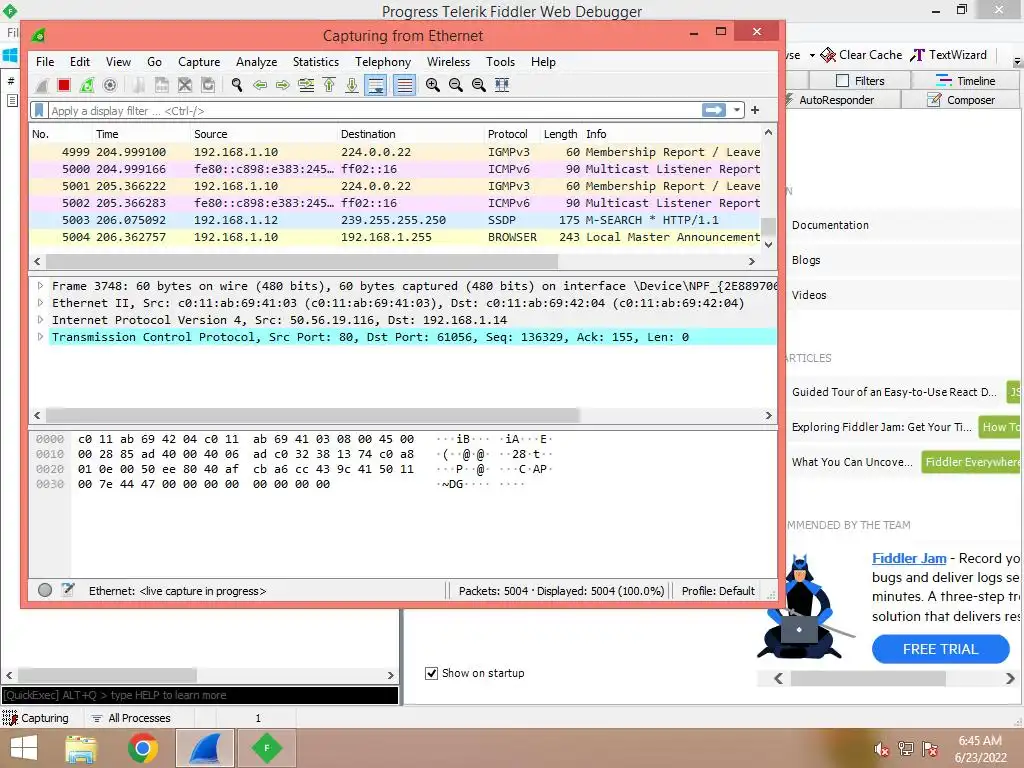Open capture options gear icon
This screenshot has width=1024, height=768.
point(110,85)
